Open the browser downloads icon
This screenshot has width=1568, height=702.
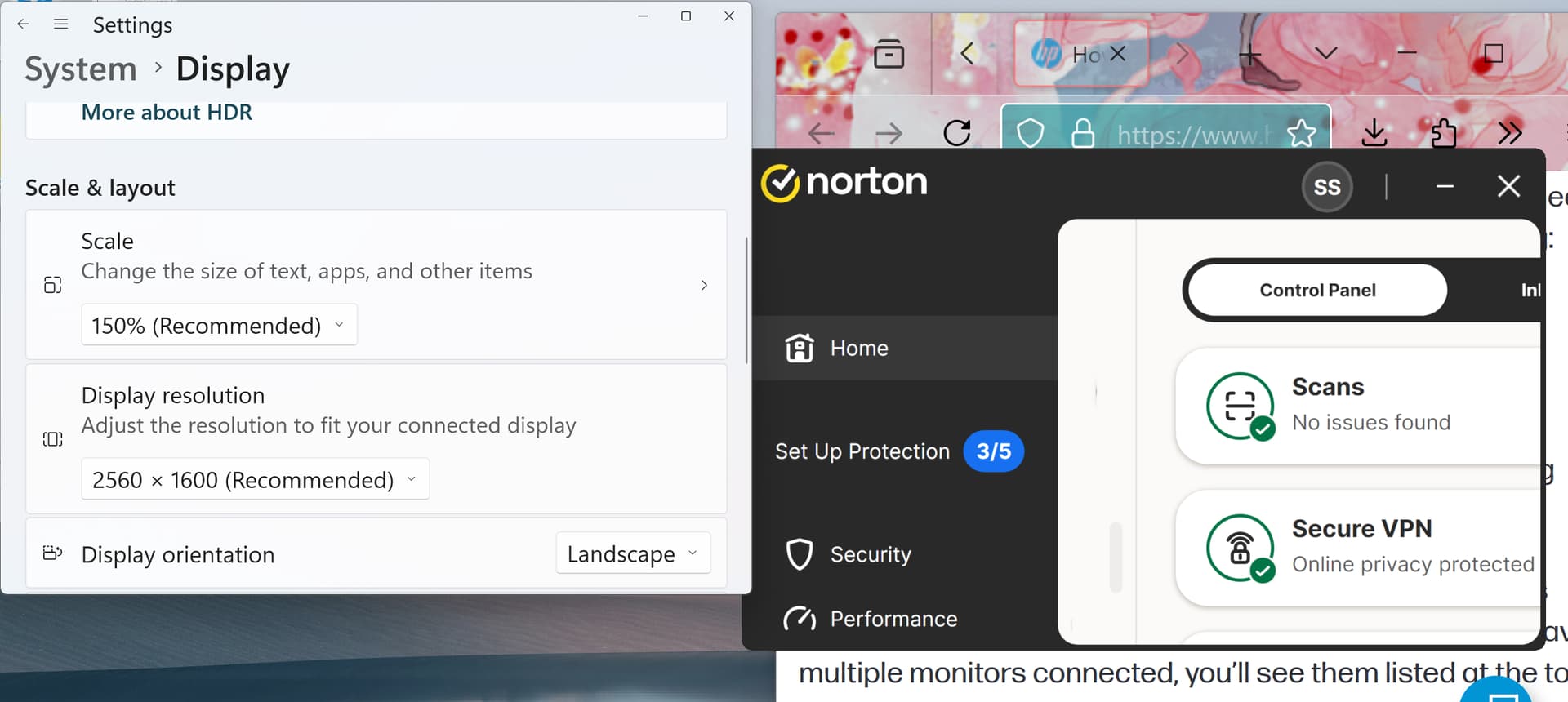tap(1374, 132)
